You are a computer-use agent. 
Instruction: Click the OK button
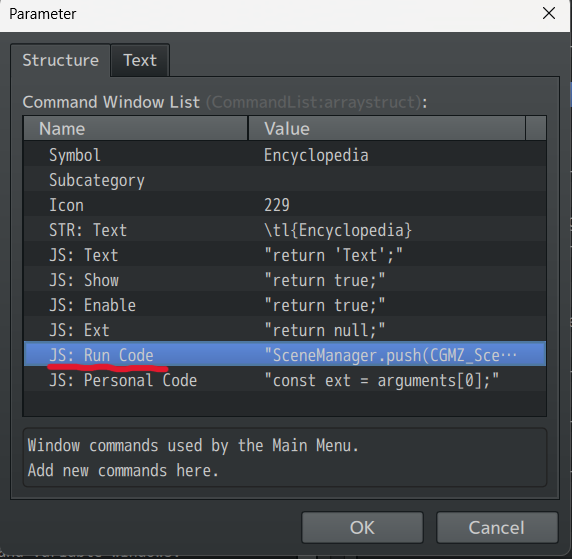pos(362,527)
